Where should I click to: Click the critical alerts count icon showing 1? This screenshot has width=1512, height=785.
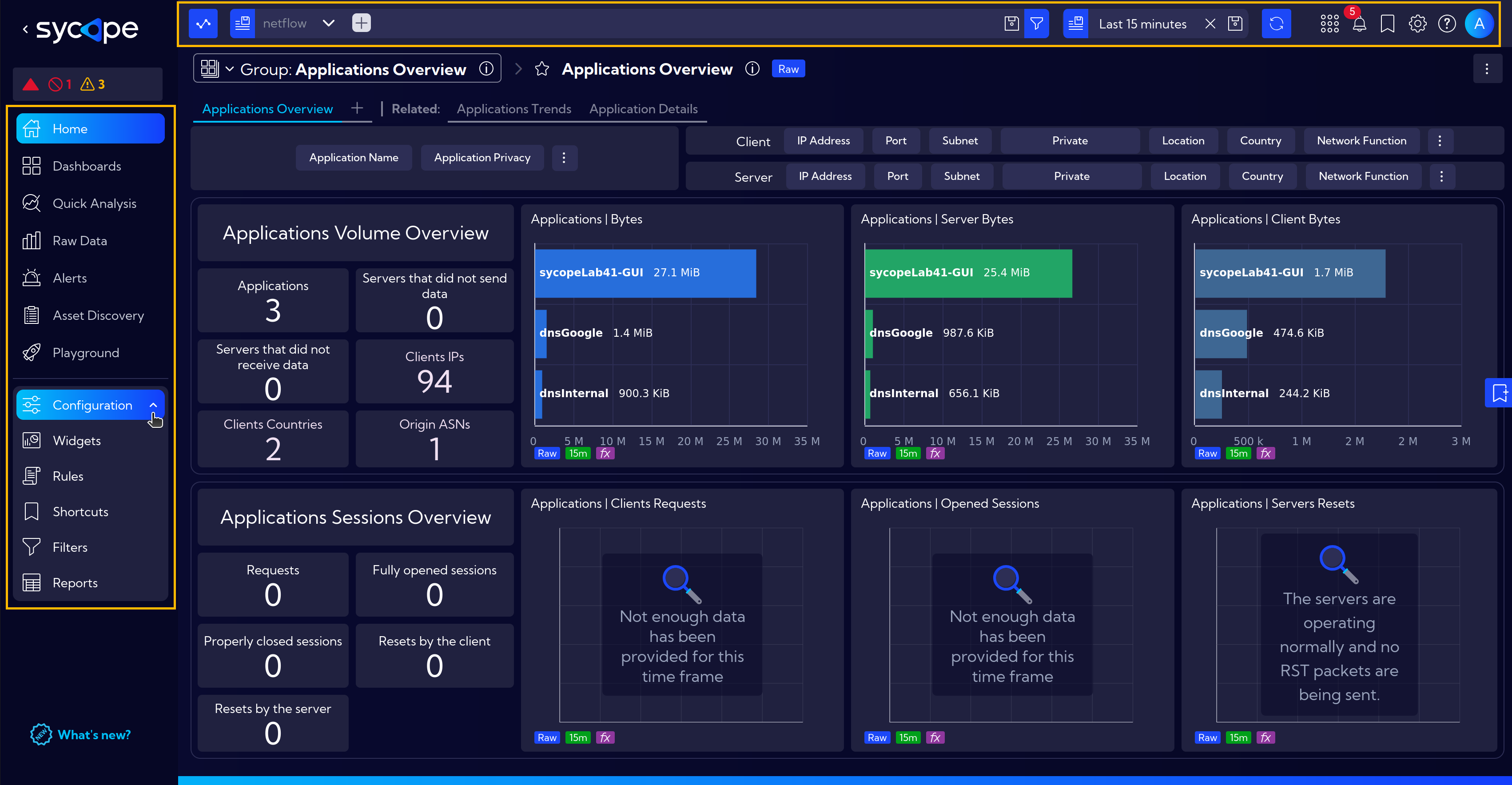click(x=60, y=84)
